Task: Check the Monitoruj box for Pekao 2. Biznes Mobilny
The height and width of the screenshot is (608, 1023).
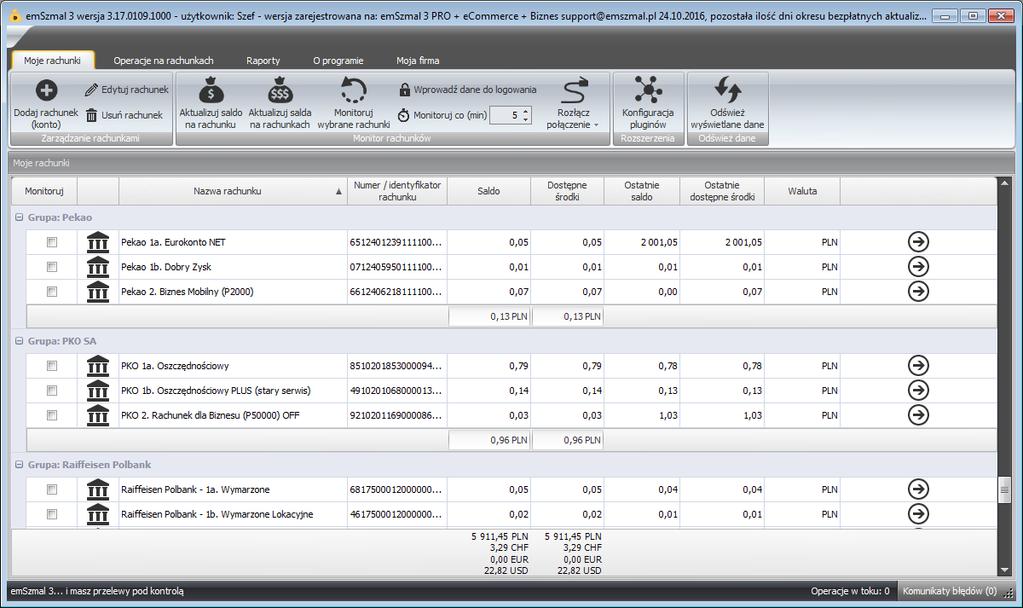Action: tap(52, 292)
